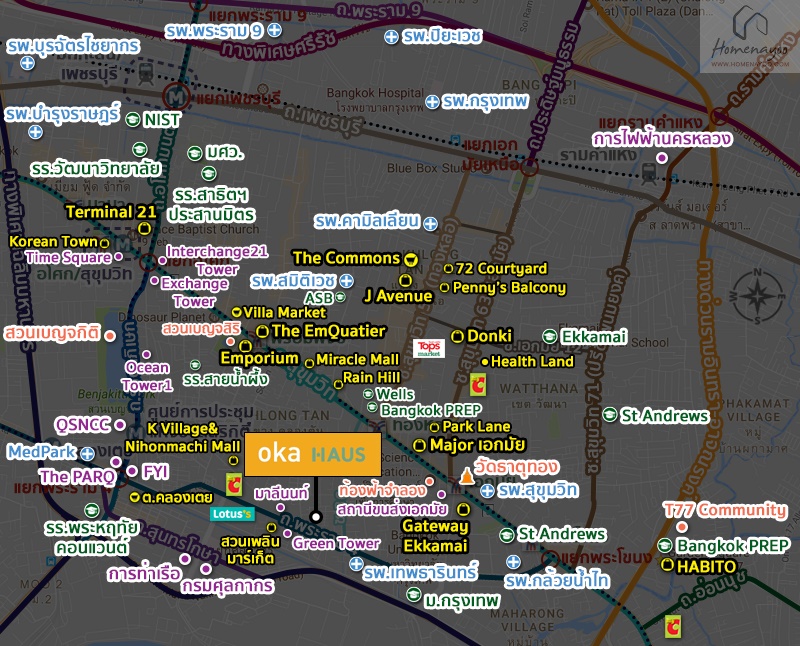The height and width of the screenshot is (646, 800).
Task: Select the hospital icon beside รพ.เทพธารินทร์
Action: (x=356, y=564)
